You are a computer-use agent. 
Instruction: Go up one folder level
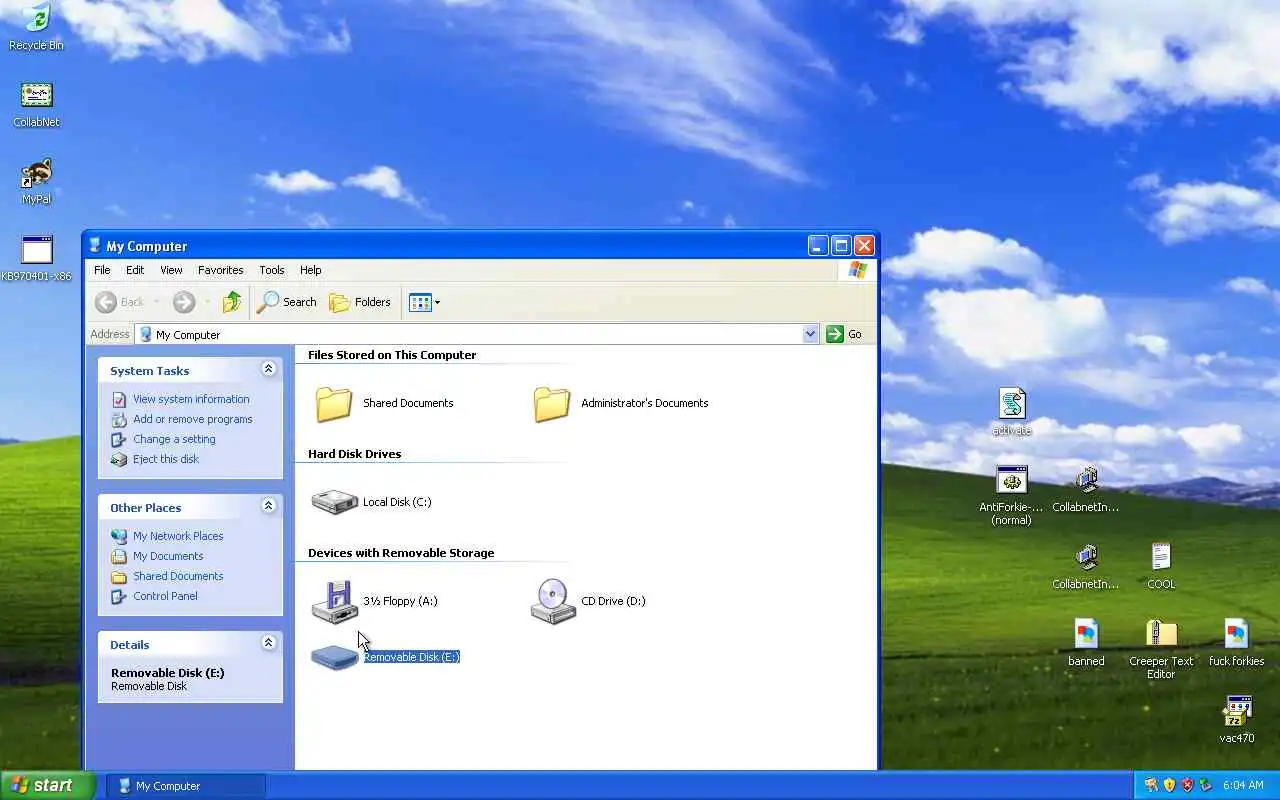point(232,302)
